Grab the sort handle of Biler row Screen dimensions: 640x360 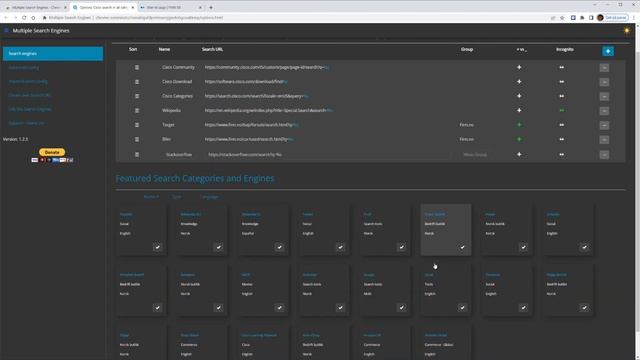137,140
